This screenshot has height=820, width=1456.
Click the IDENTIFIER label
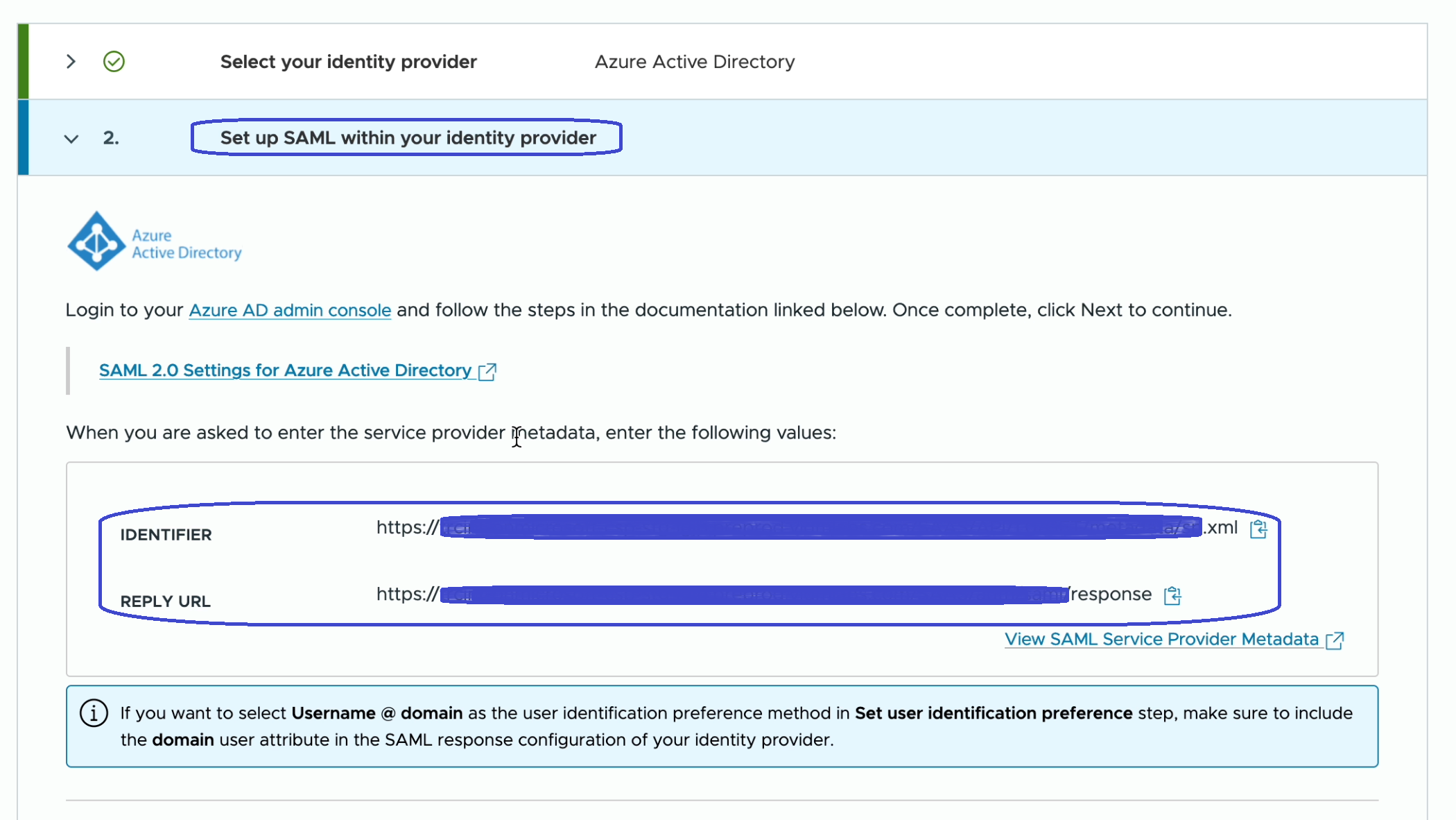click(166, 535)
